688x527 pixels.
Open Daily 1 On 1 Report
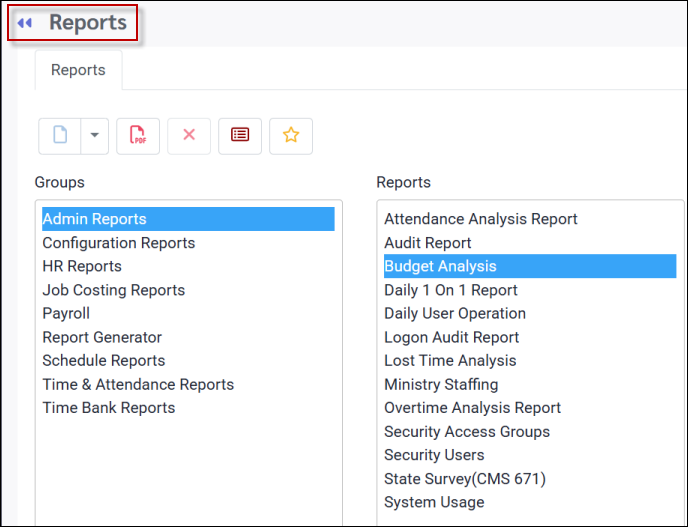530,290
